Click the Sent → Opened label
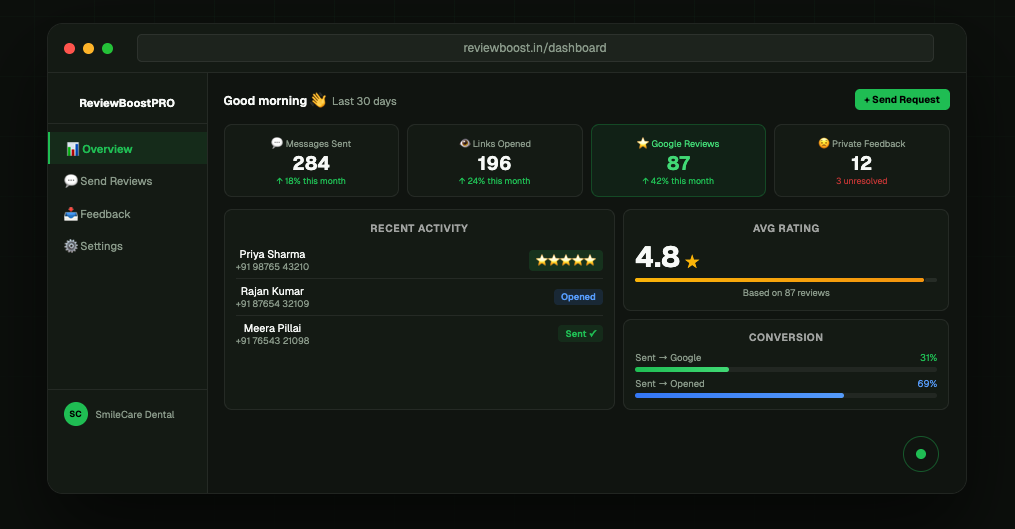 click(x=669, y=383)
